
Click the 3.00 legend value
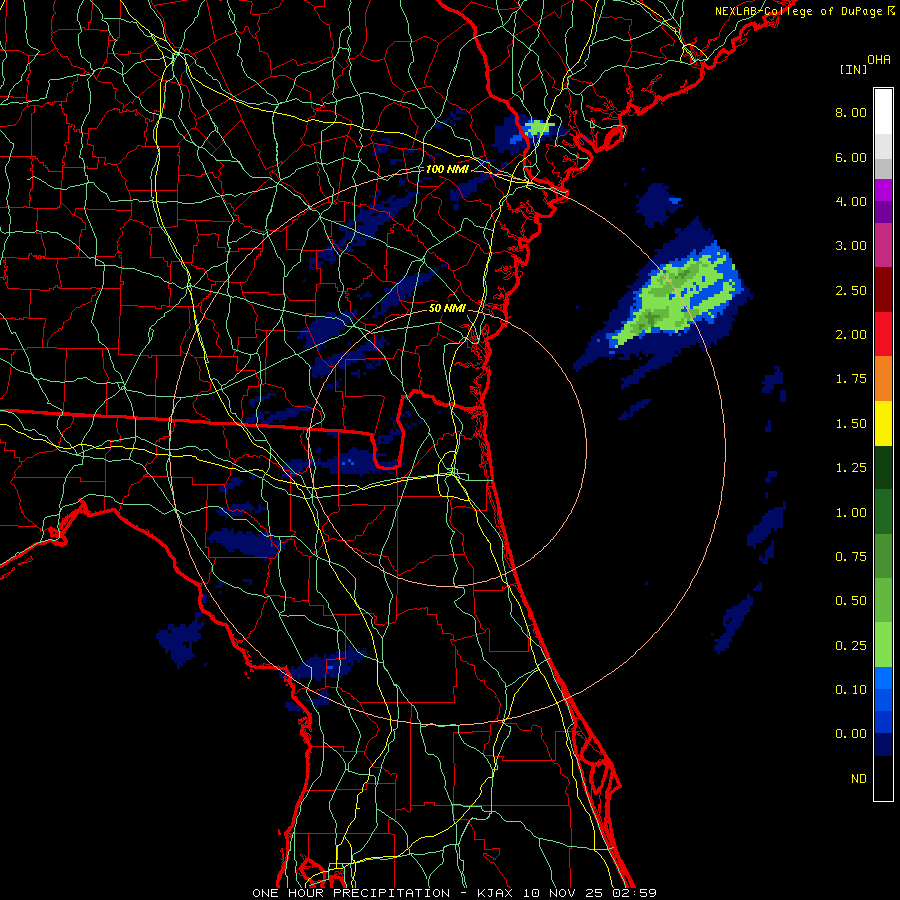click(x=851, y=246)
